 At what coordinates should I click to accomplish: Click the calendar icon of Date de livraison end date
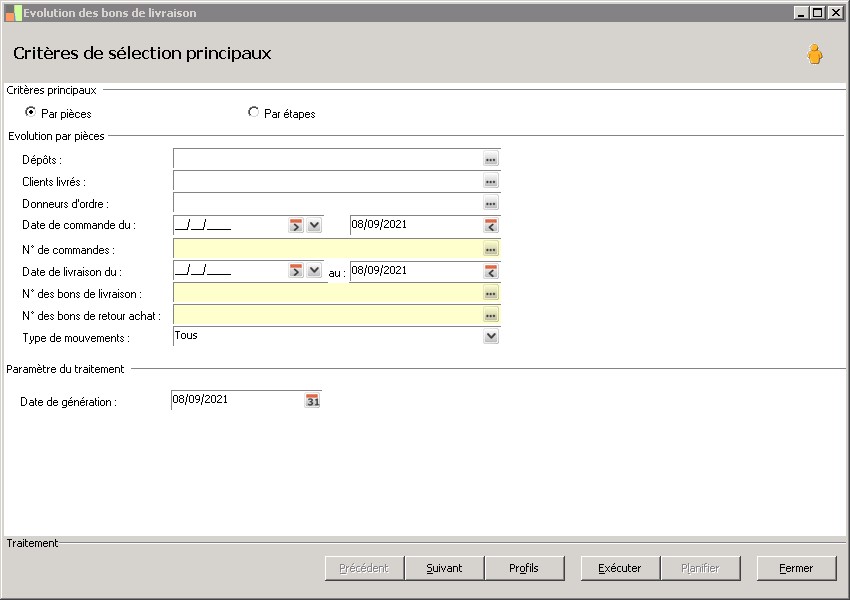(491, 271)
